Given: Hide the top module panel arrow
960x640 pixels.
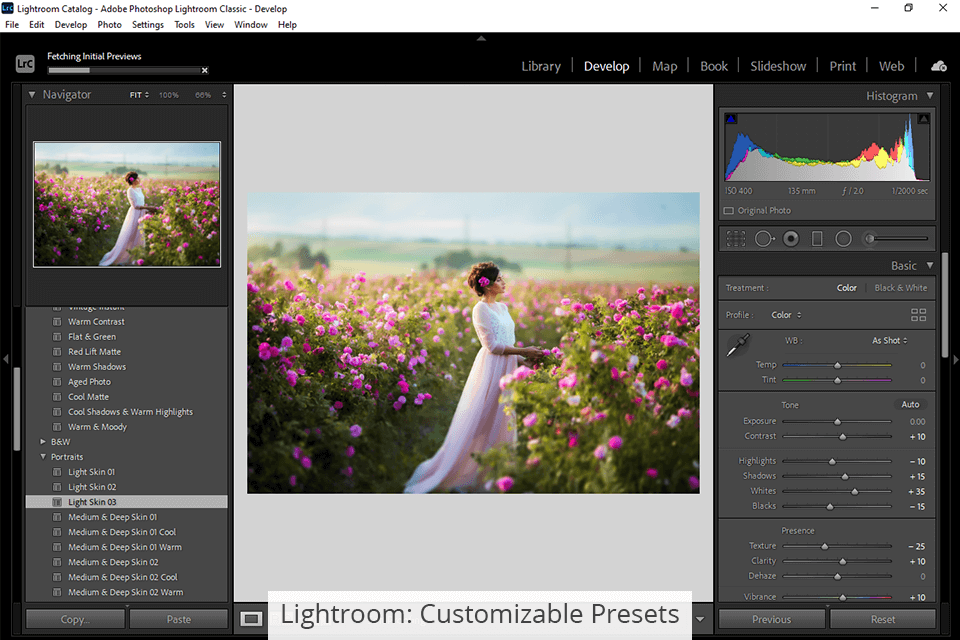Looking at the screenshot, I should (481, 38).
